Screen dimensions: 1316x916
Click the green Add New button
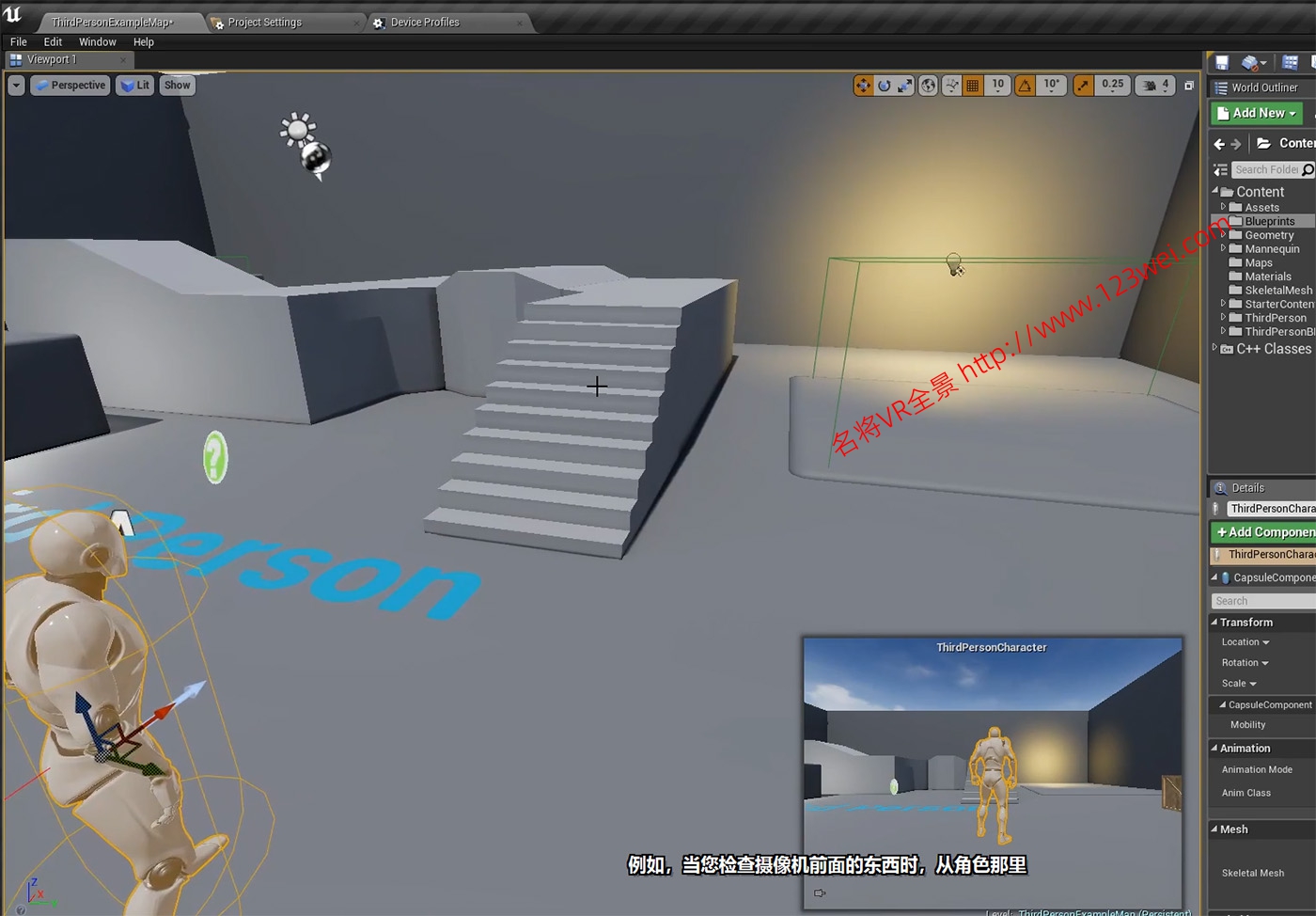(x=1257, y=113)
